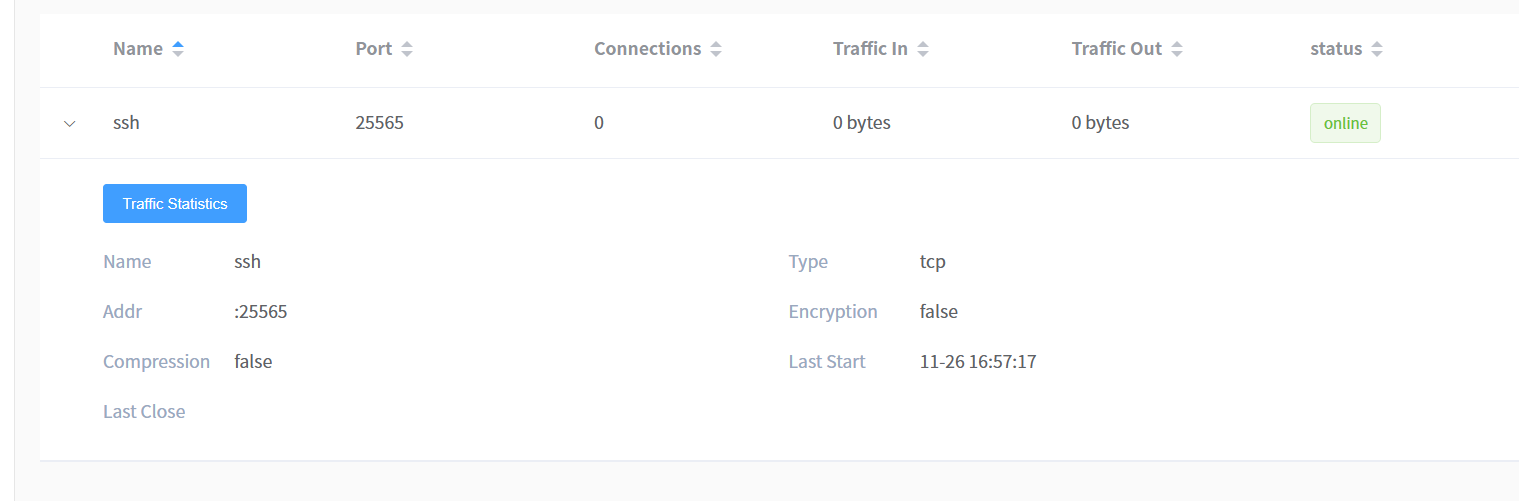Click the 0 bytes Traffic In cell

coord(861,123)
